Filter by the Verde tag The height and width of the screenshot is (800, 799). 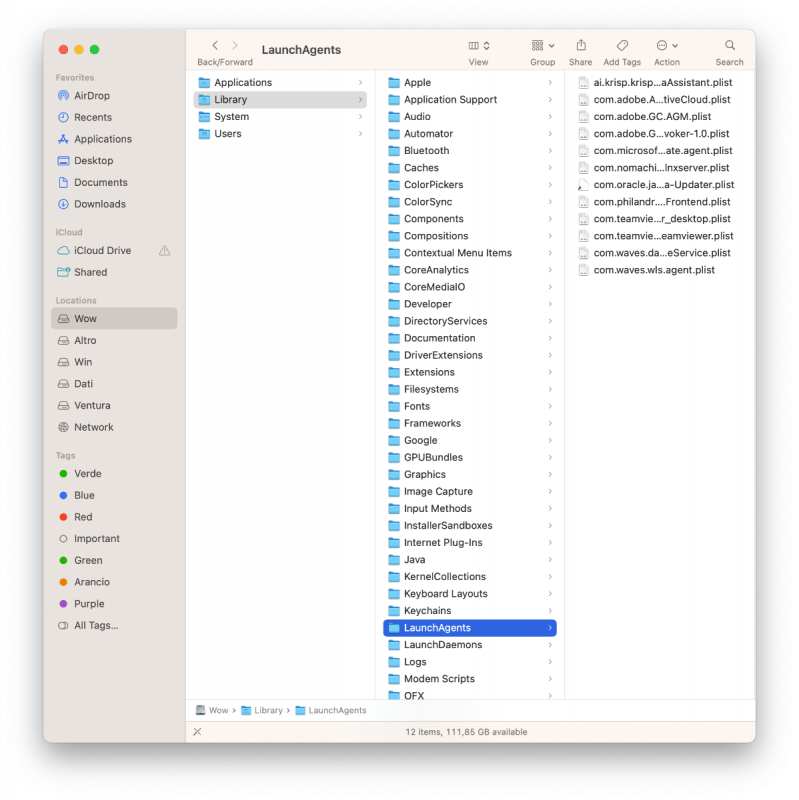point(114,473)
